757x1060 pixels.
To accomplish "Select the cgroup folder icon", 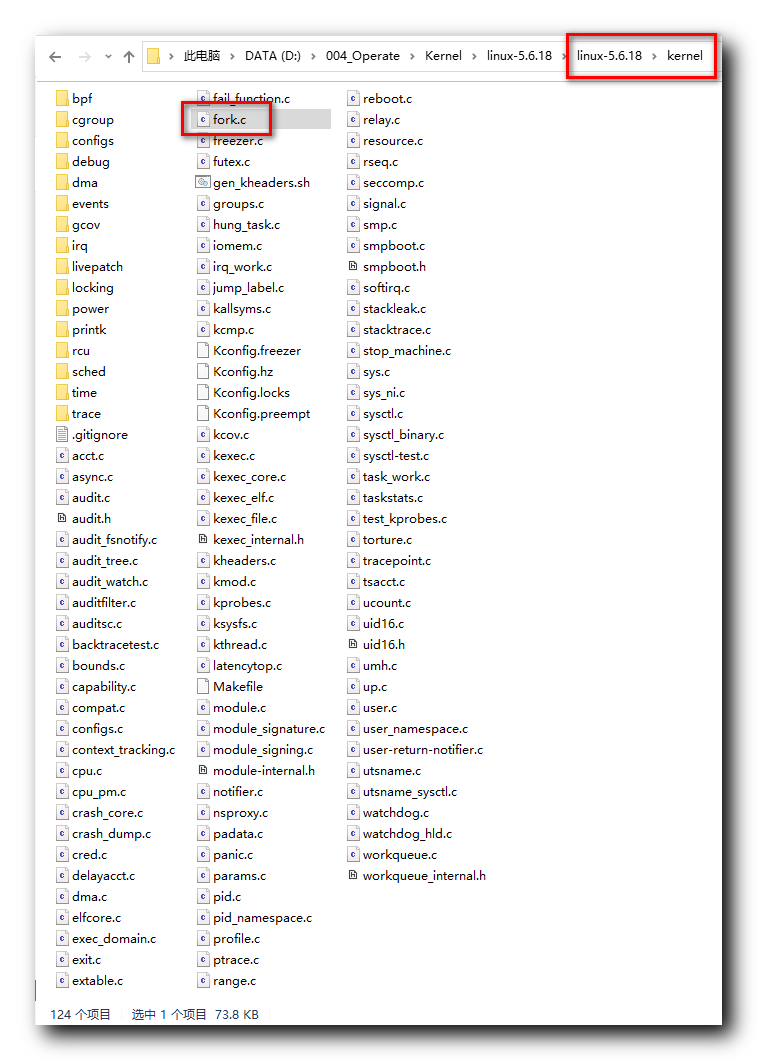I will pyautogui.click(x=62, y=120).
